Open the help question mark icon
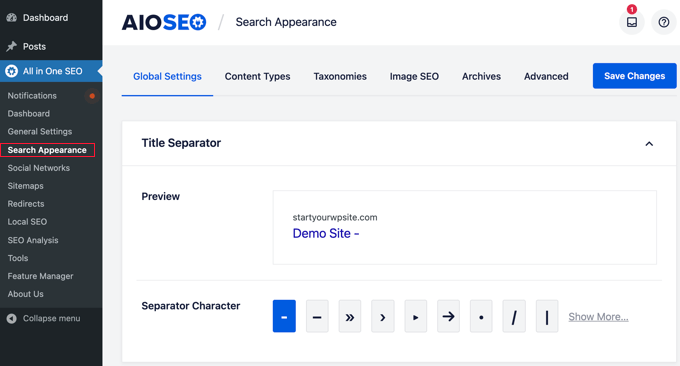Image resolution: width=680 pixels, height=366 pixels. 664,22
